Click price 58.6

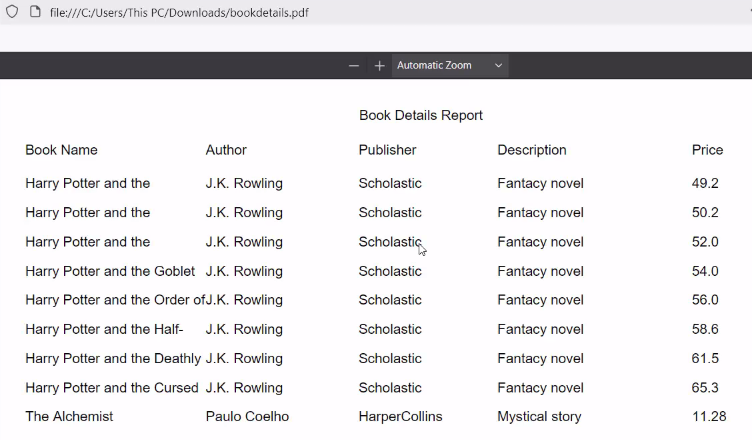[705, 330]
